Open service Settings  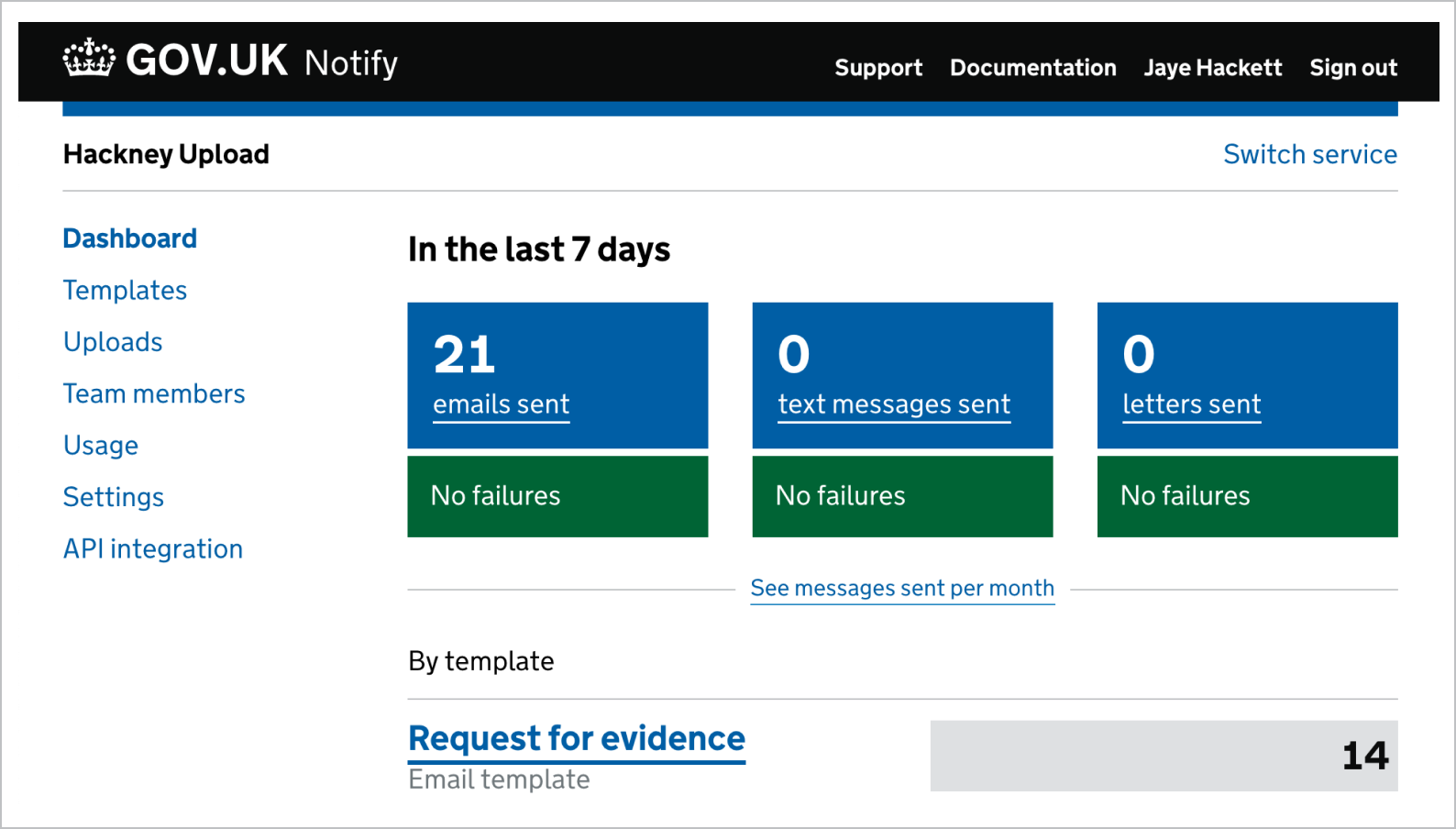pos(114,497)
